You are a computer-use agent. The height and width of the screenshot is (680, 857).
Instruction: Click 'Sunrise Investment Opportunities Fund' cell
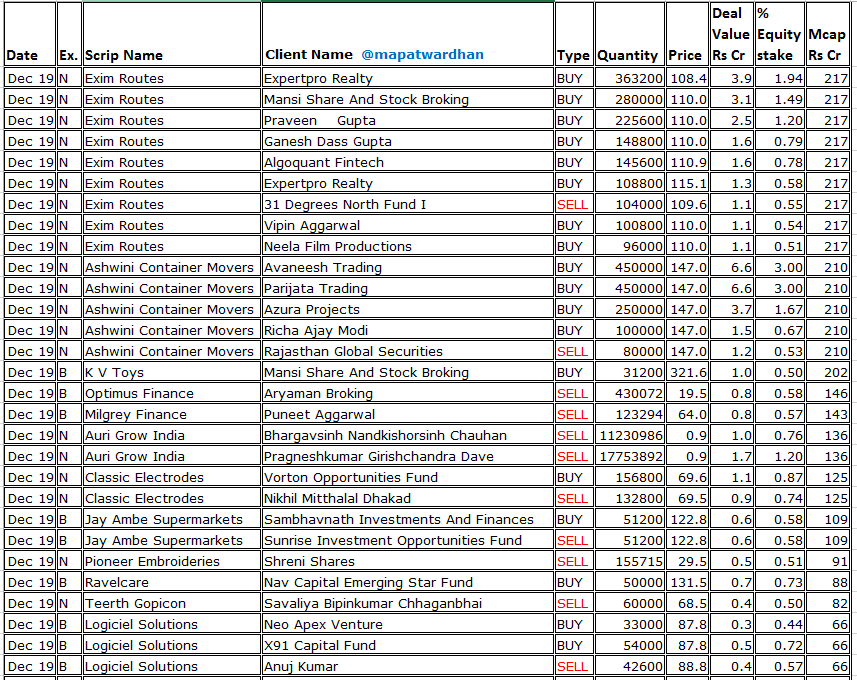(408, 541)
